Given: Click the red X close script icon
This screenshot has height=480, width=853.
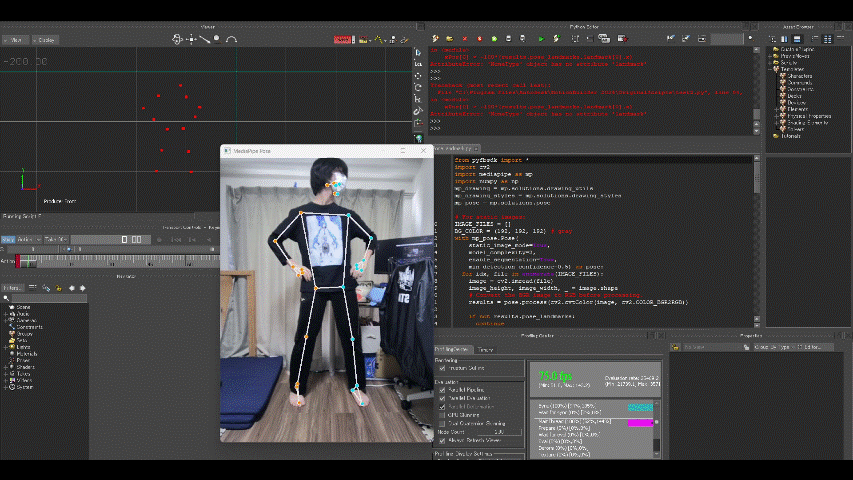Looking at the screenshot, I should point(465,39).
